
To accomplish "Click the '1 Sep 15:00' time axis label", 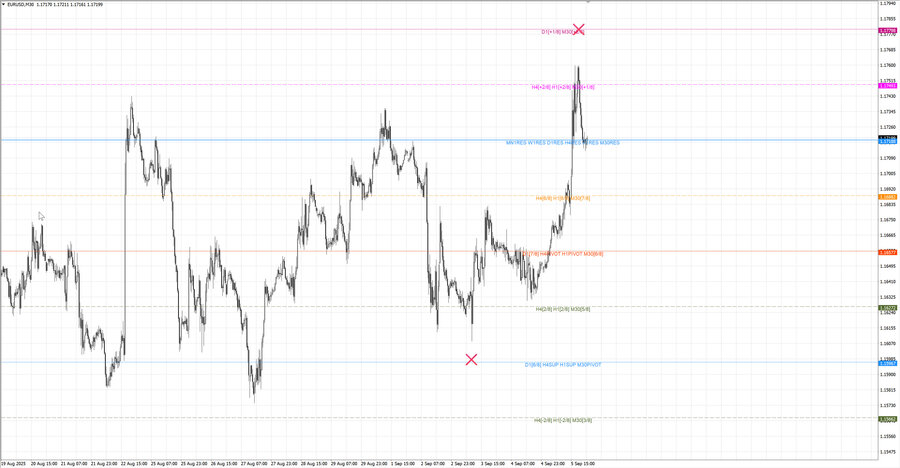I will point(403,463).
